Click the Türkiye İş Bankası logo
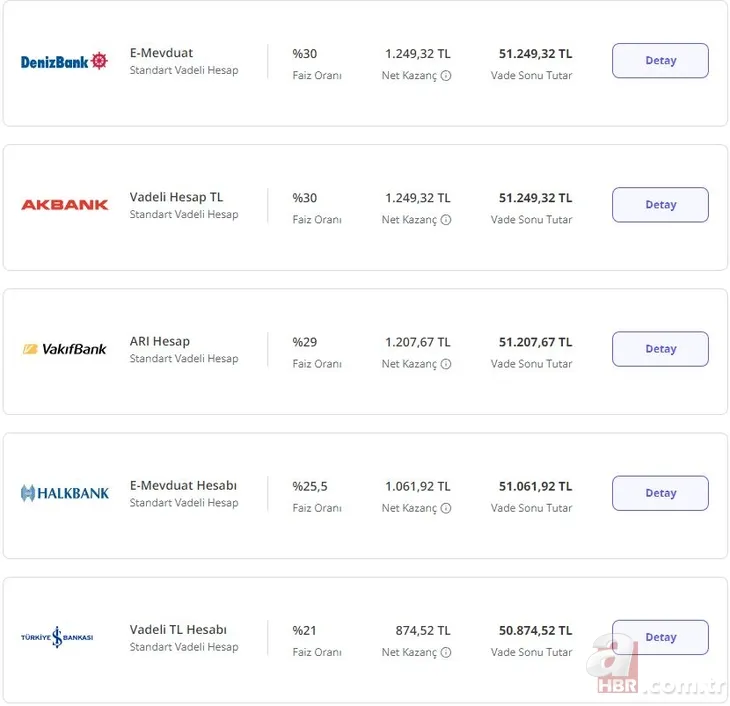The width and height of the screenshot is (730, 706). pos(57,637)
